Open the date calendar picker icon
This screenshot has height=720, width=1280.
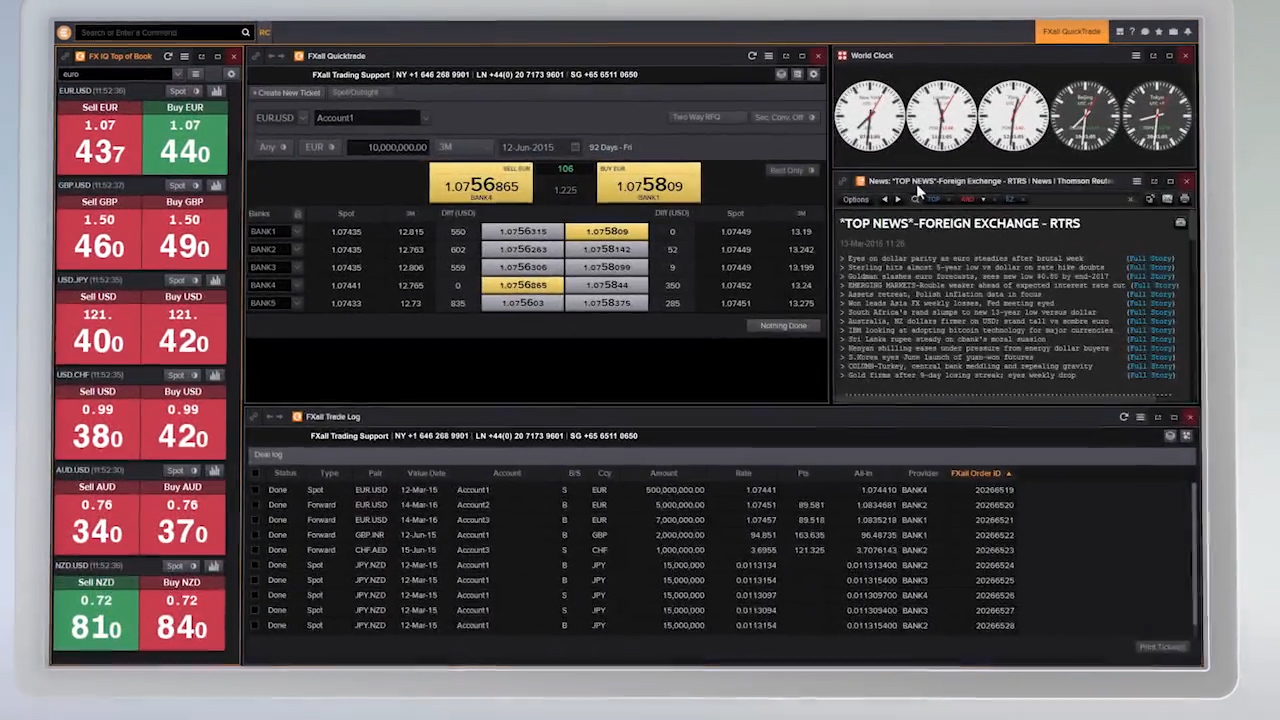[x=575, y=147]
